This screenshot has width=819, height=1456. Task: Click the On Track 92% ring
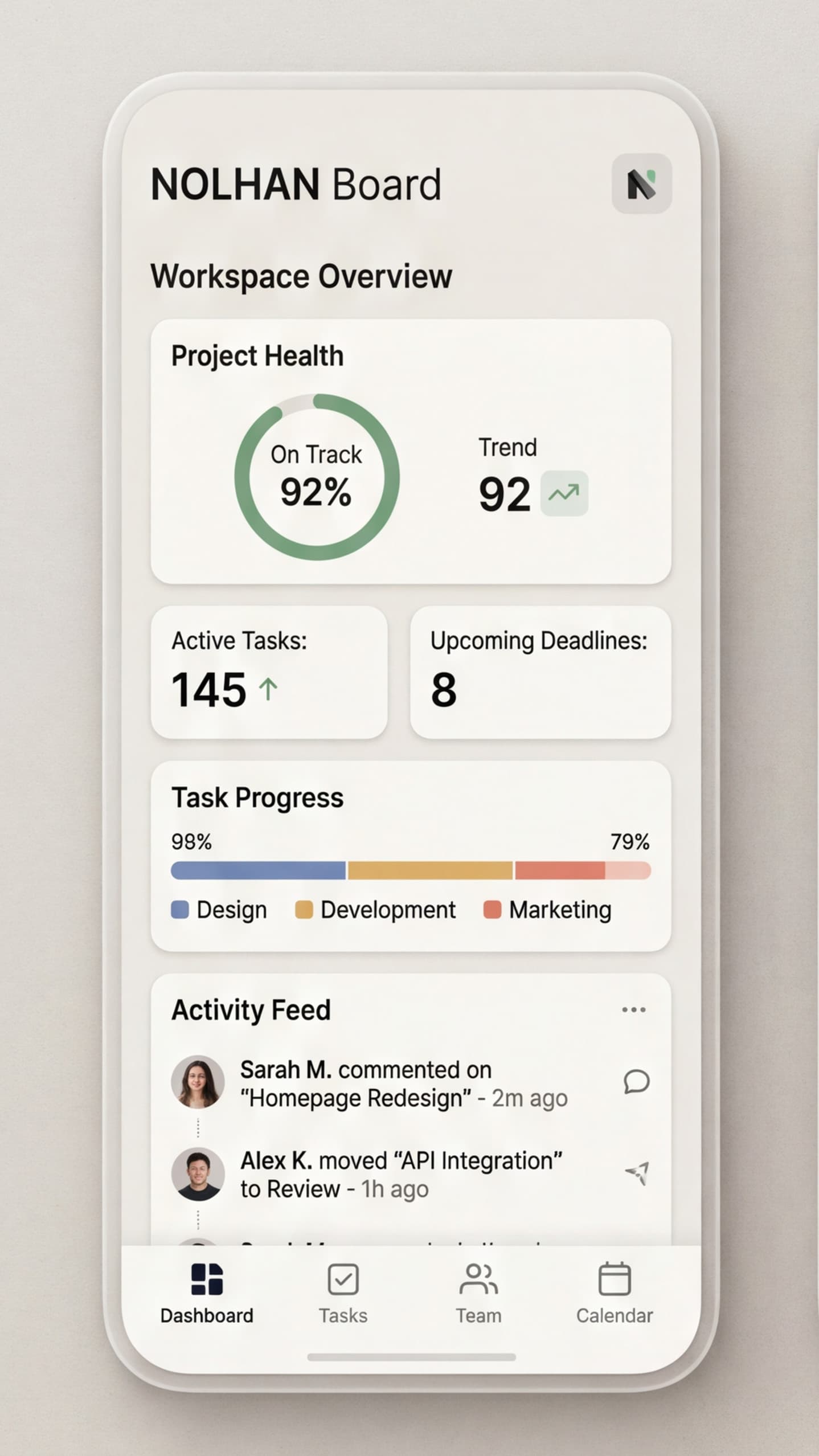317,478
